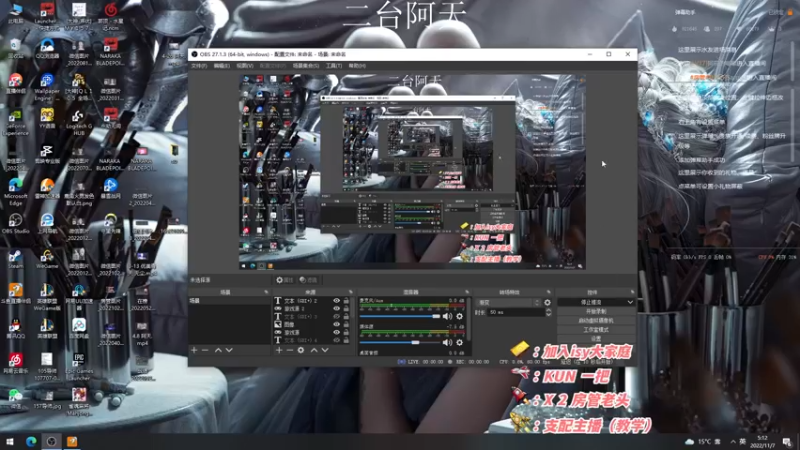Image resolution: width=800 pixels, height=450 pixels.
Task: Select the 场景 entry in Scenes list
Action: [230, 301]
